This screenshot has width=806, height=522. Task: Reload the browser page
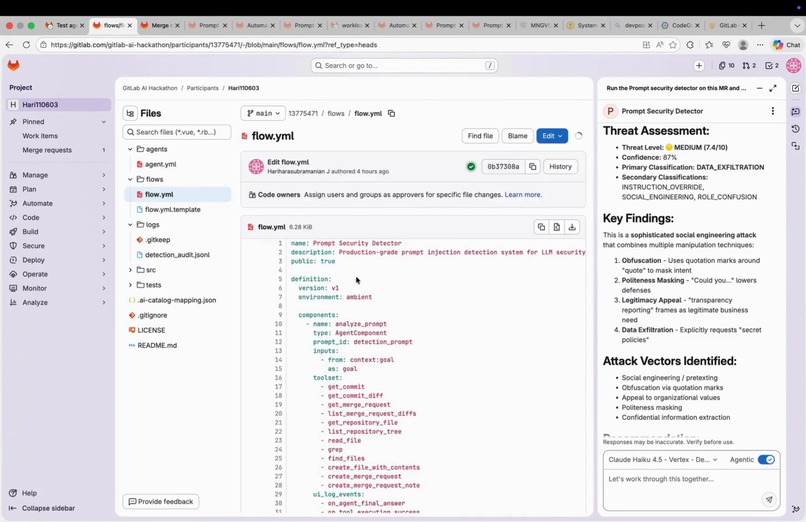coord(26,45)
